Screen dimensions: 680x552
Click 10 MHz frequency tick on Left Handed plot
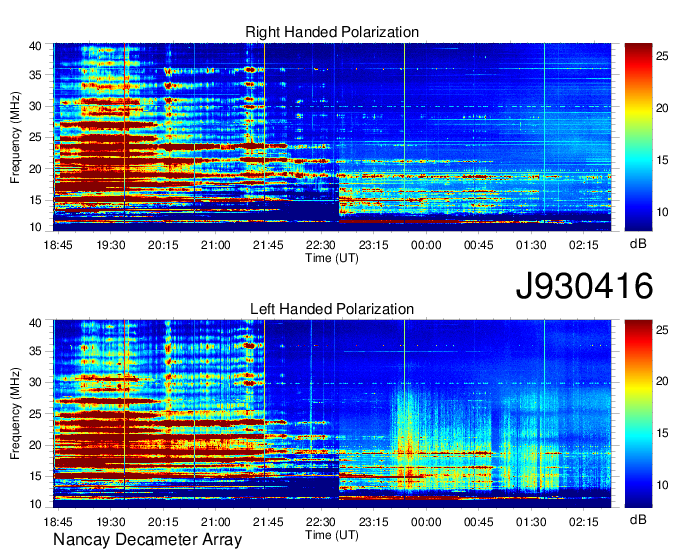click(35, 504)
